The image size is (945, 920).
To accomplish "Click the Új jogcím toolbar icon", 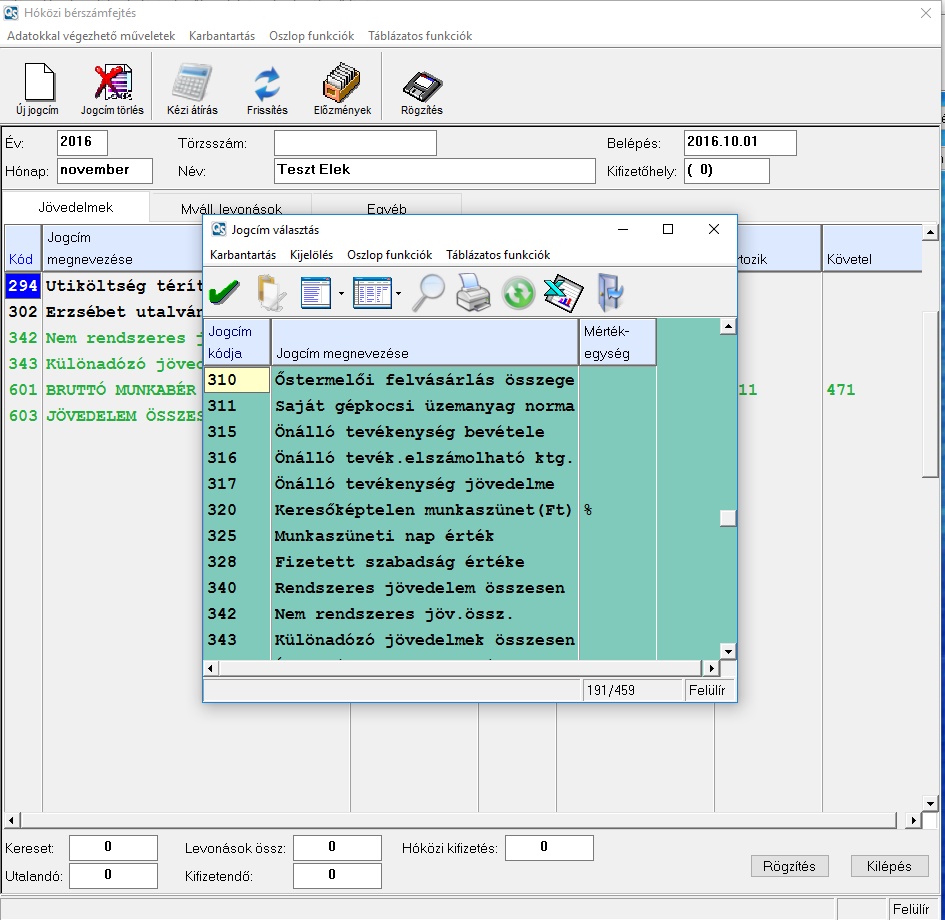I will (38, 89).
